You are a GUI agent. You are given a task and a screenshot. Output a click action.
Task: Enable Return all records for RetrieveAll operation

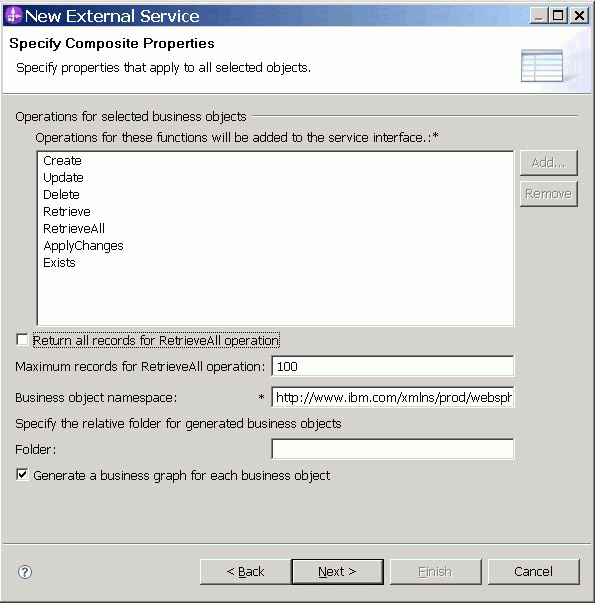[22, 340]
